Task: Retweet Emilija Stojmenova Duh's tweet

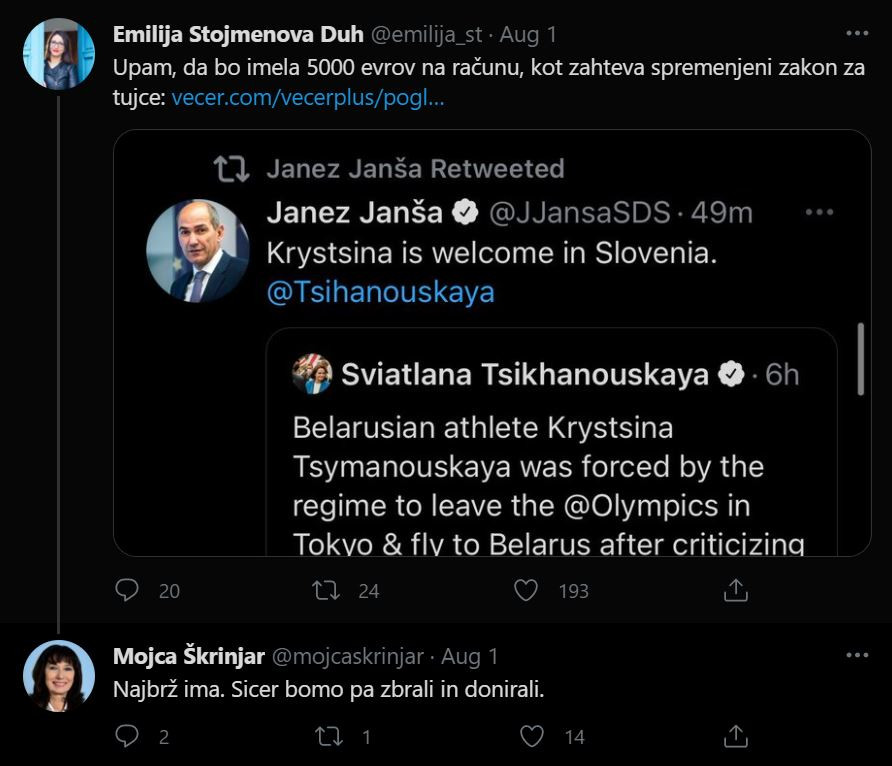Action: pos(326,590)
